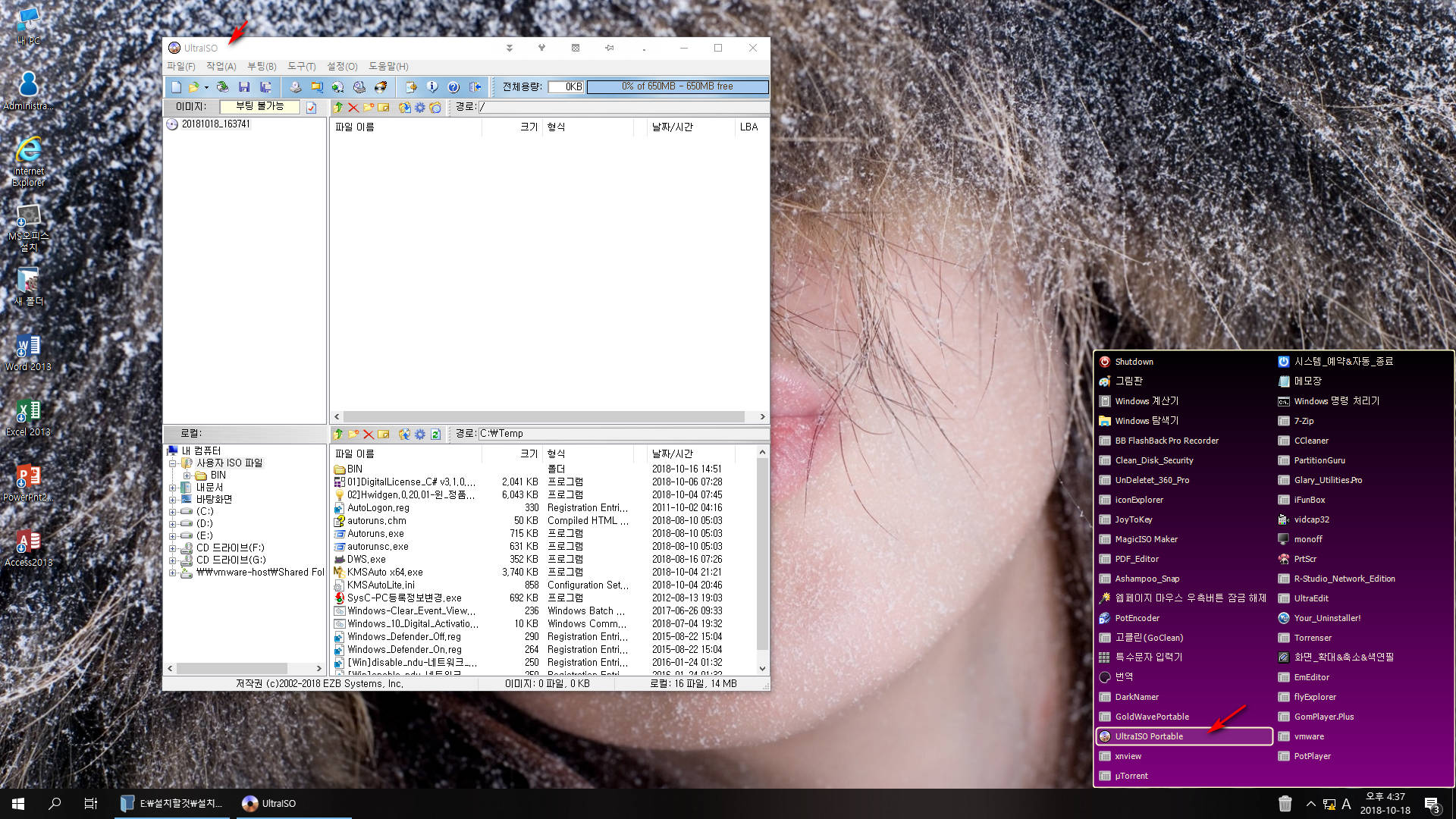Viewport: 1456px width, 819px height.
Task: Click the 크기 column header in local pane
Action: coord(512,454)
